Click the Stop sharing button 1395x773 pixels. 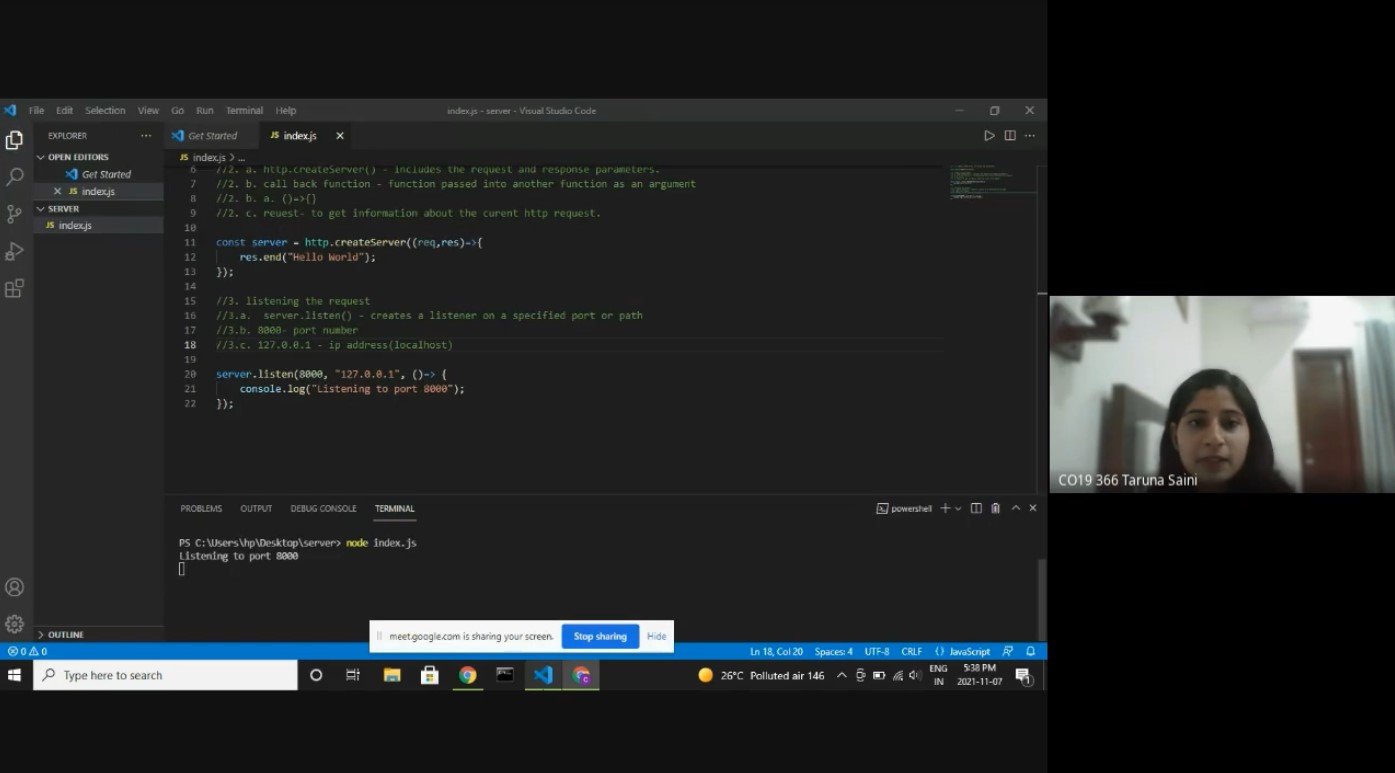point(600,636)
